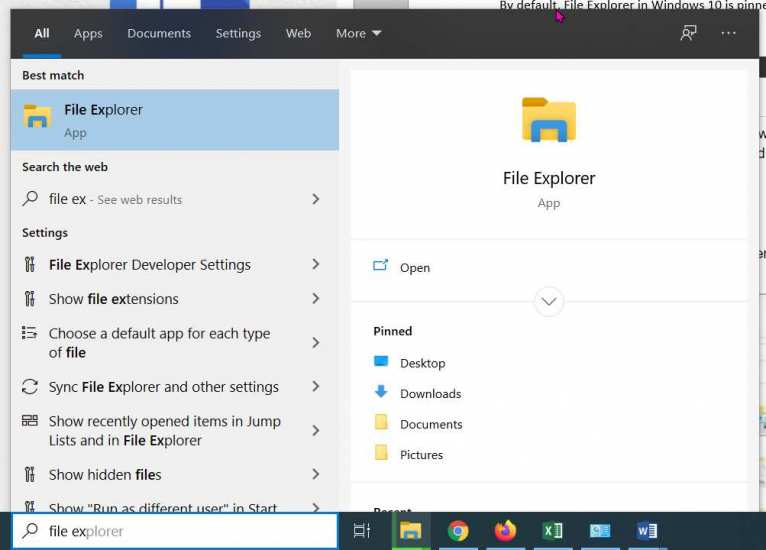Click the File Explorer Developer Settings icon
The width and height of the screenshot is (766, 550).
[29, 264]
